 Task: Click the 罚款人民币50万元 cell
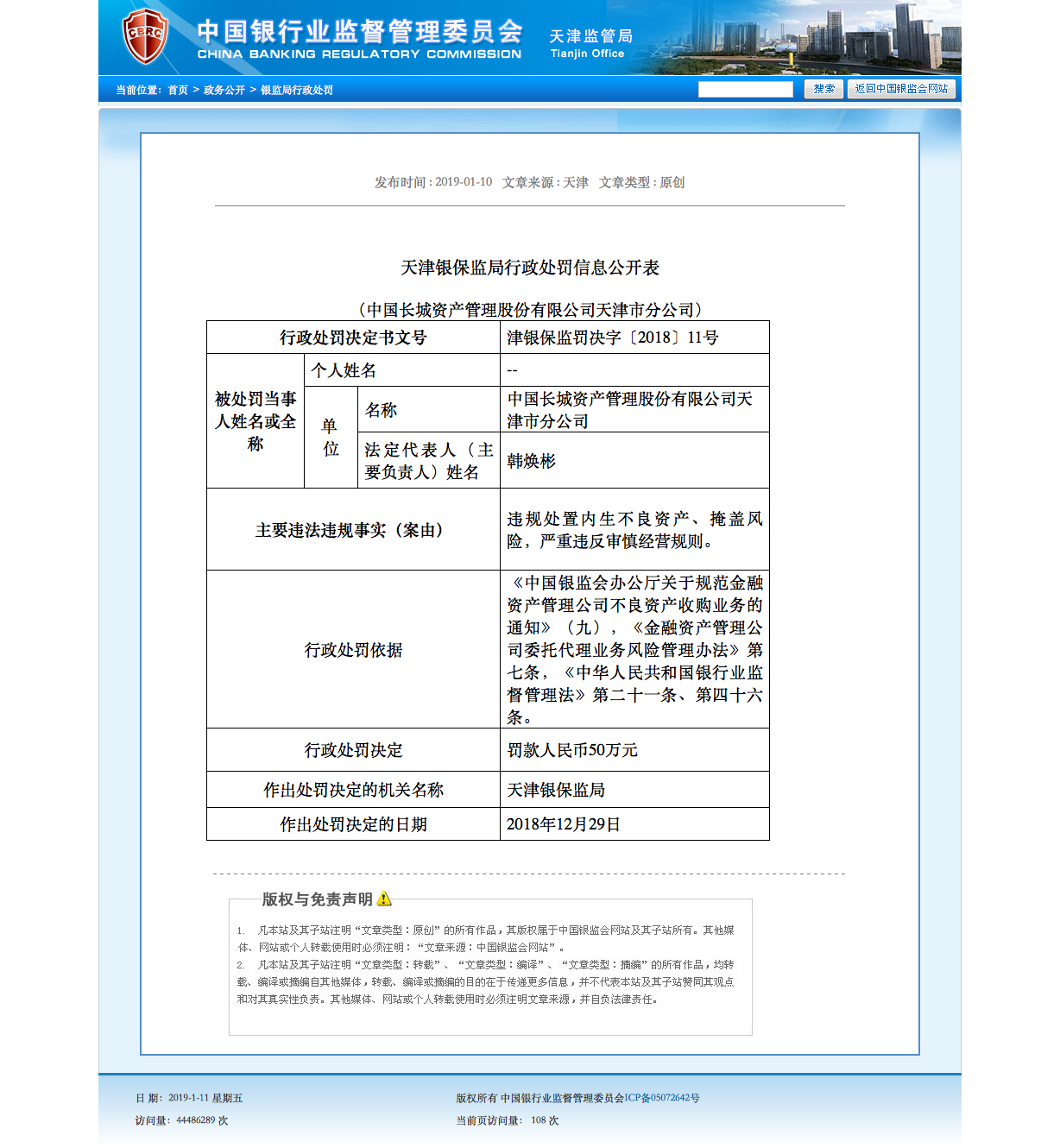pos(634,750)
